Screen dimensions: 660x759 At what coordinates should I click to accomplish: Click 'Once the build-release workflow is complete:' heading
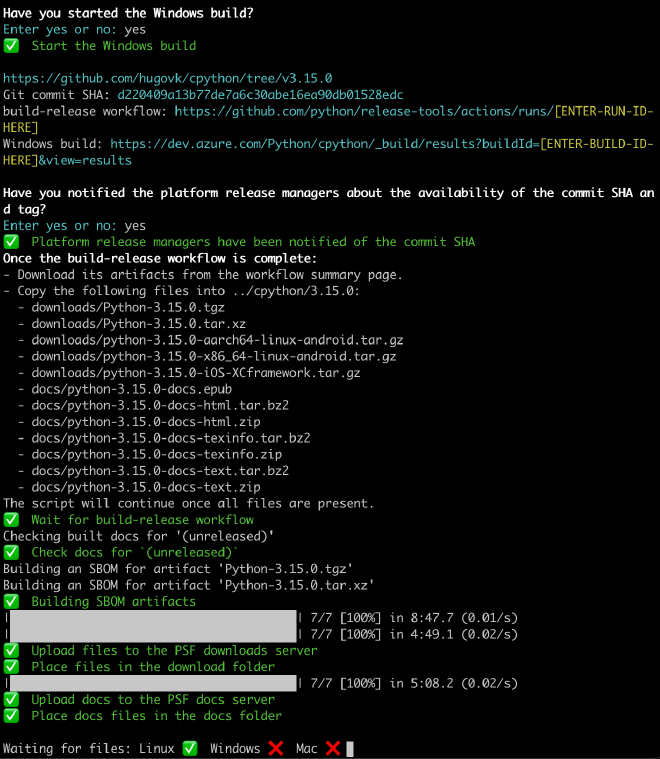(x=160, y=258)
